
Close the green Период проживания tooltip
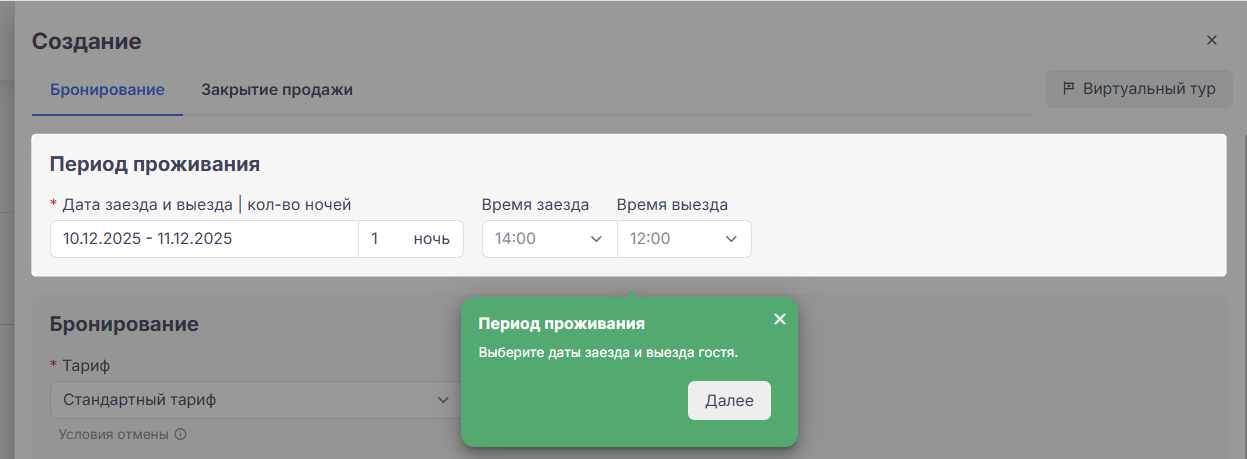point(780,319)
